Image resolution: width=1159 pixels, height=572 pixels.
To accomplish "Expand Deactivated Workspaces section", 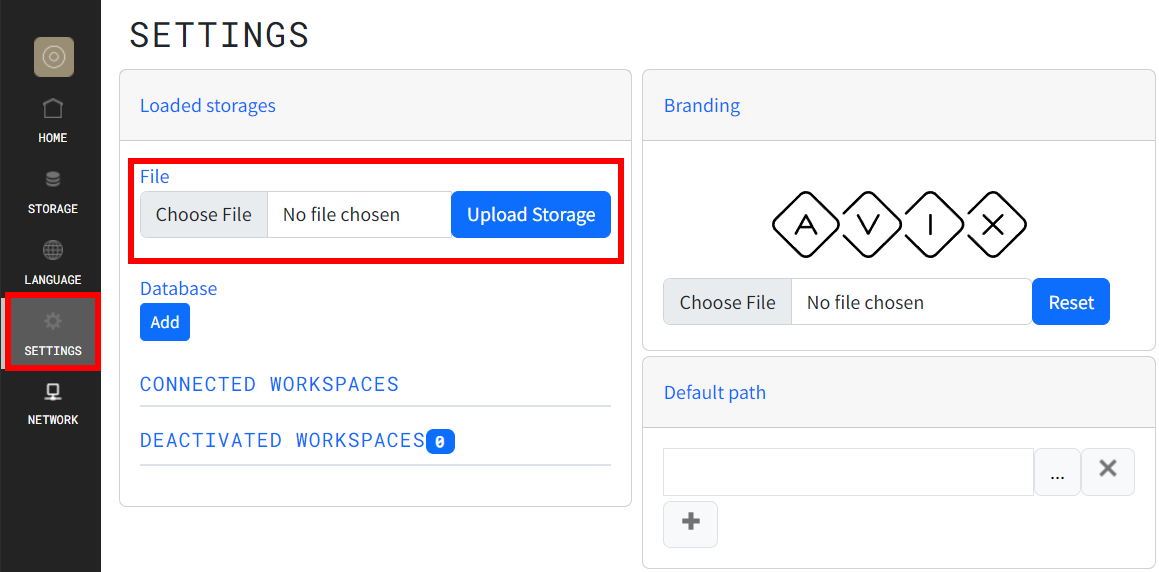I will click(283, 440).
